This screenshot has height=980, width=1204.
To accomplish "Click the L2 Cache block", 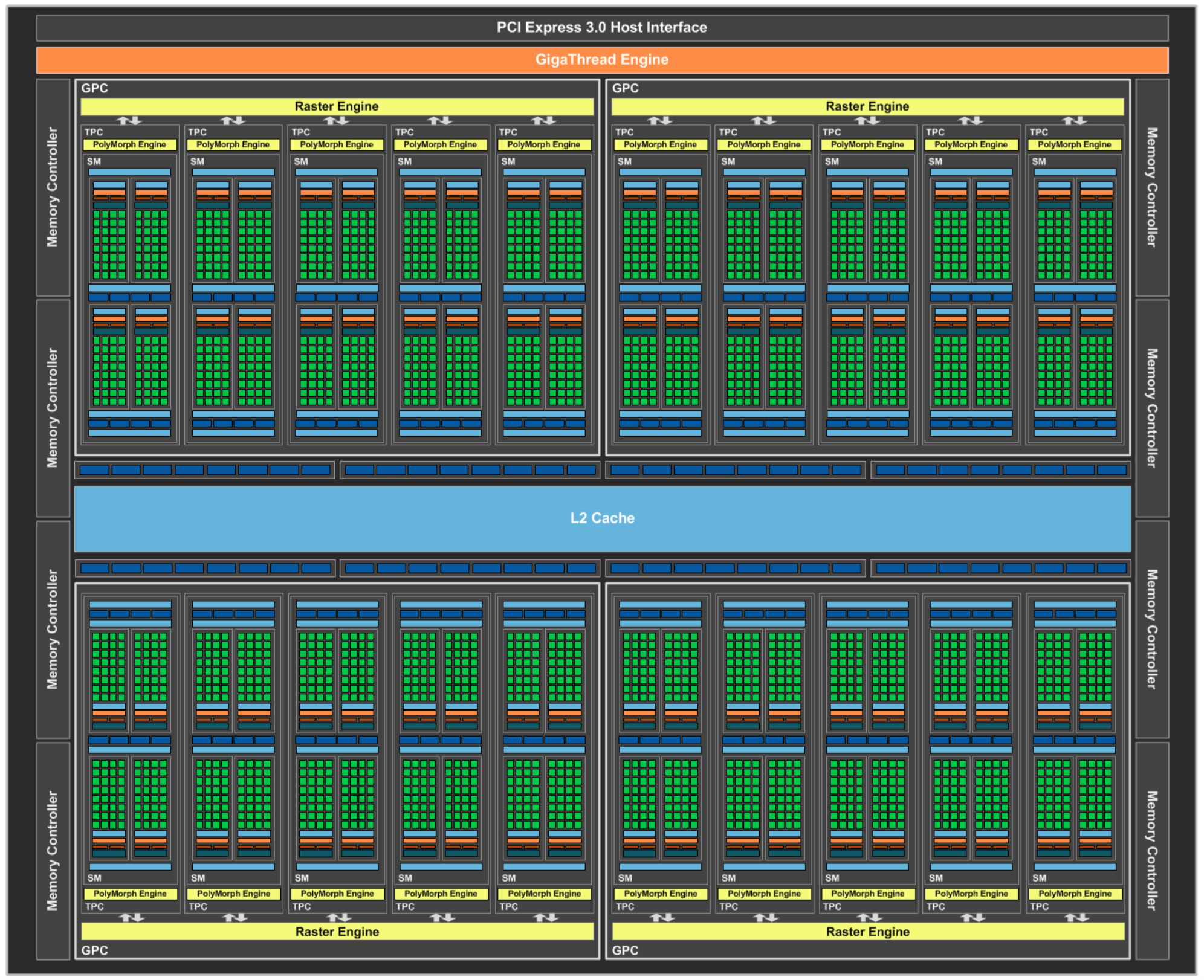I will (x=602, y=518).
